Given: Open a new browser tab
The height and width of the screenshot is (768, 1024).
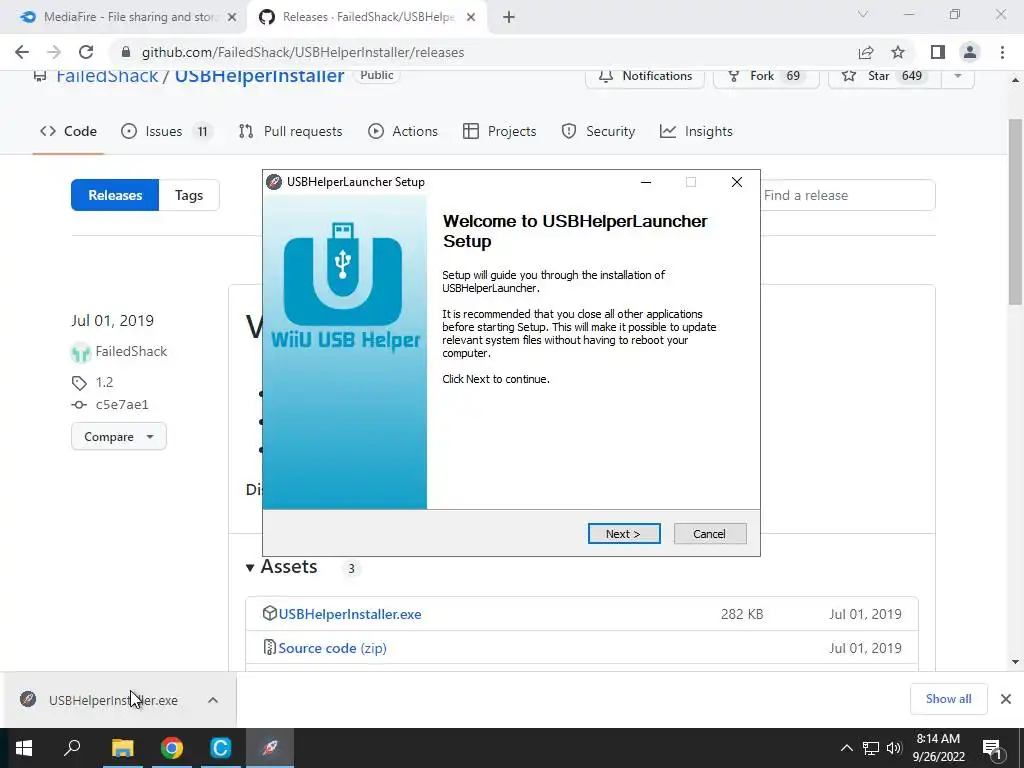Looking at the screenshot, I should tap(509, 18).
